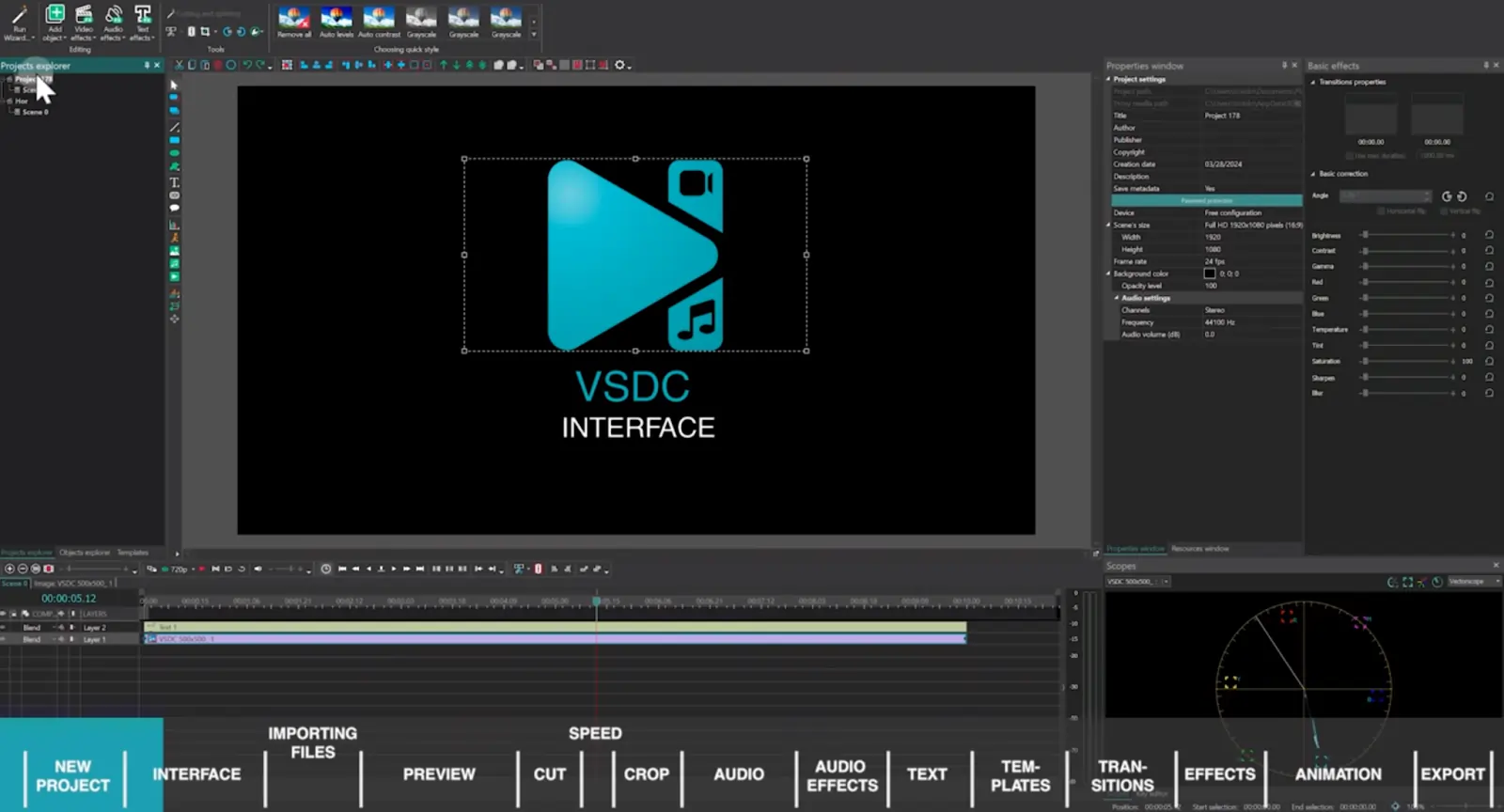Click the rotate counterclockwise icon next to Angle
This screenshot has height=812, width=1504.
[x=1447, y=196]
